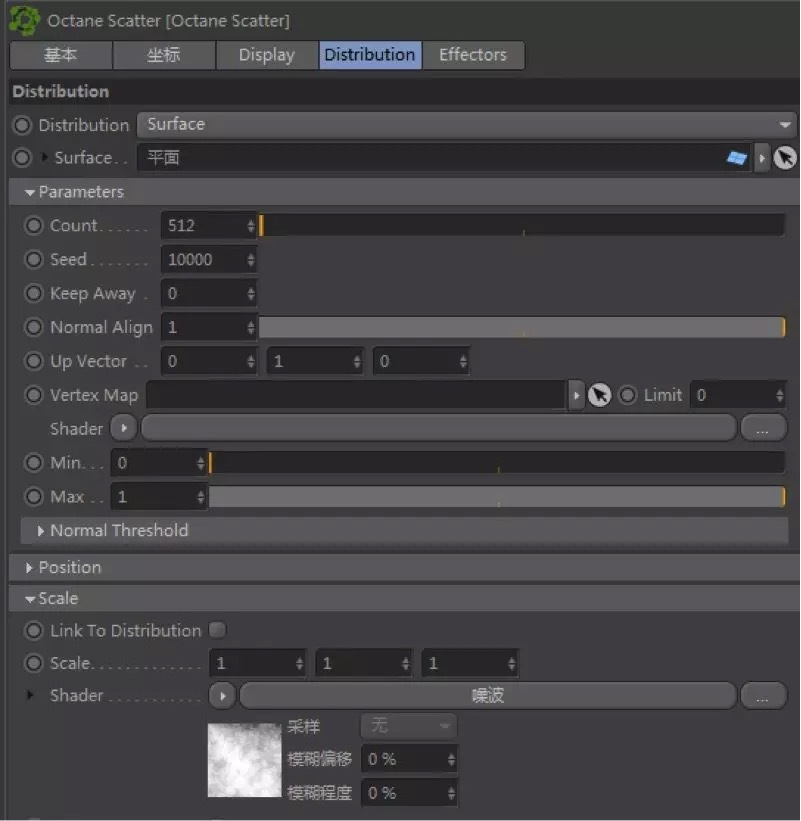Toggle the animation dot beside Count
The height and width of the screenshot is (821, 801).
[x=35, y=226]
